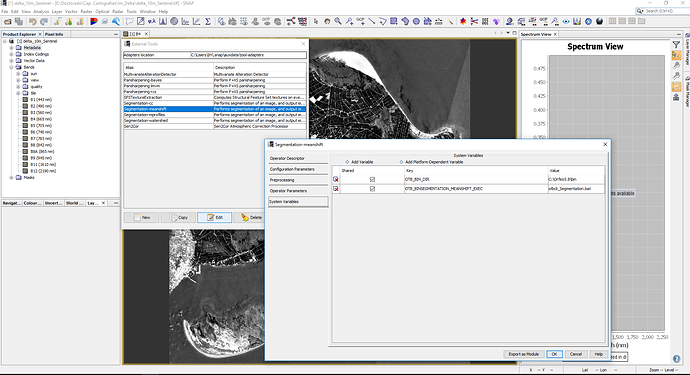Toggle Shared checkbox for OTB_BINSEGMENTATION_MEANSHIFT_EXEC
The width and height of the screenshot is (690, 375).
(372, 188)
